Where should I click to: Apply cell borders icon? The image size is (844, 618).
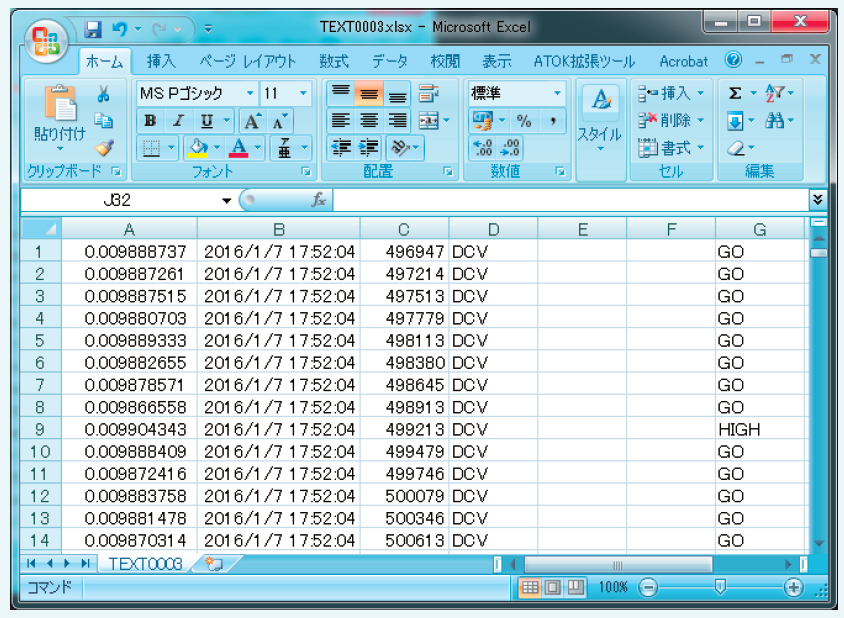pos(152,148)
